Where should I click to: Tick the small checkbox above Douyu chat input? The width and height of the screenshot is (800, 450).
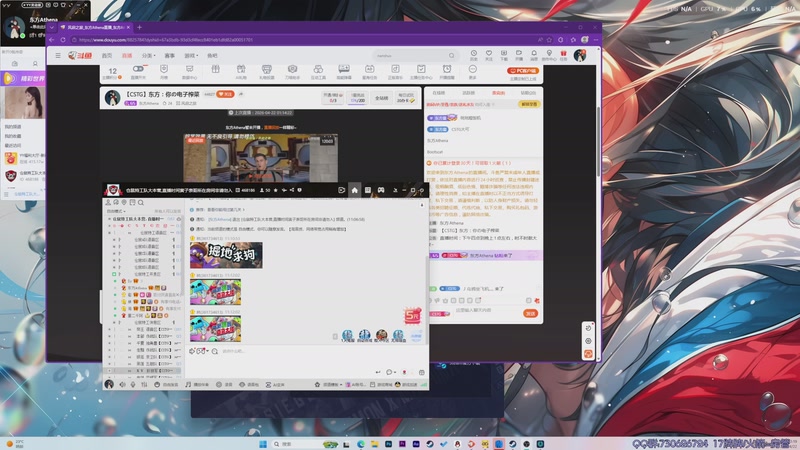(x=529, y=301)
